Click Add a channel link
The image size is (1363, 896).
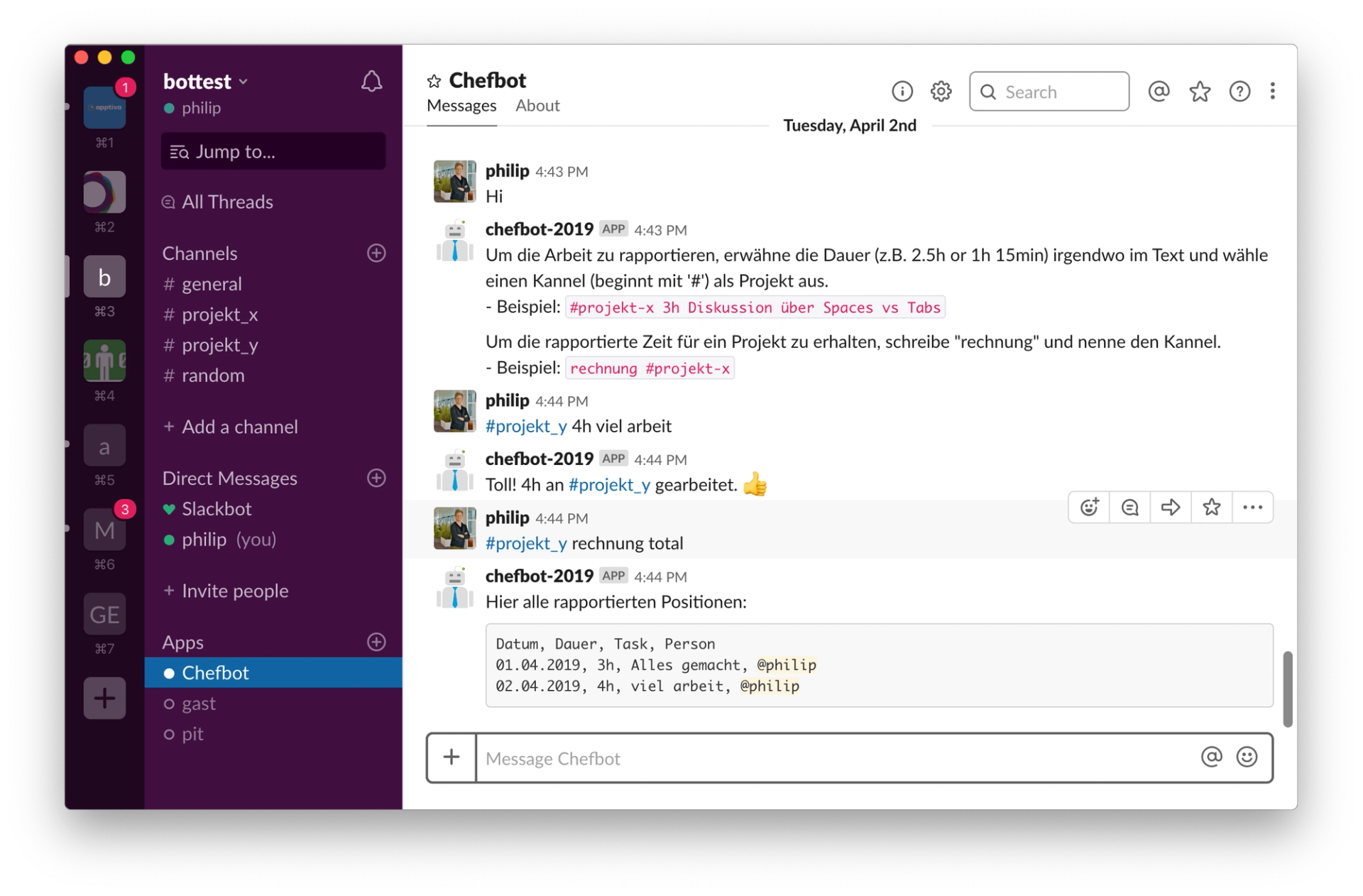click(231, 427)
